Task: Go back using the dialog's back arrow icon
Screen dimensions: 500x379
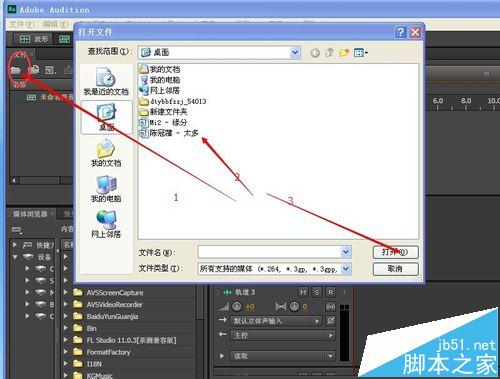Action: point(315,53)
